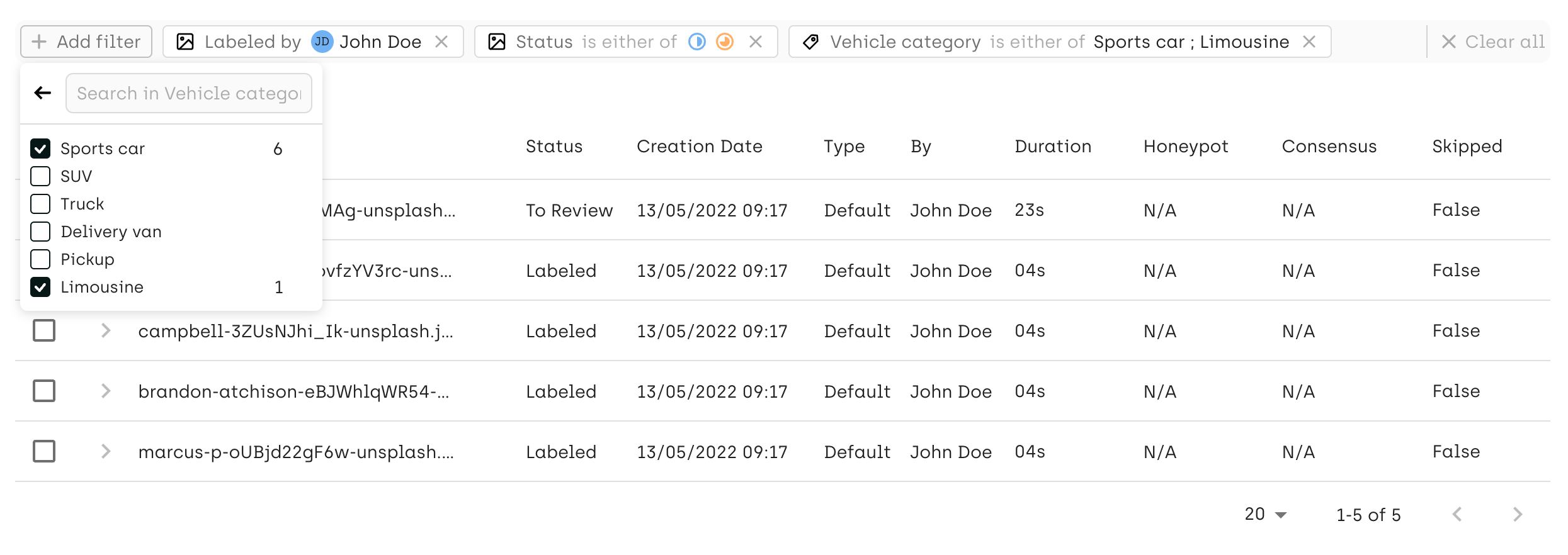Focus the Search in Vehicle category field
This screenshot has width=1568, height=555.
[x=189, y=93]
